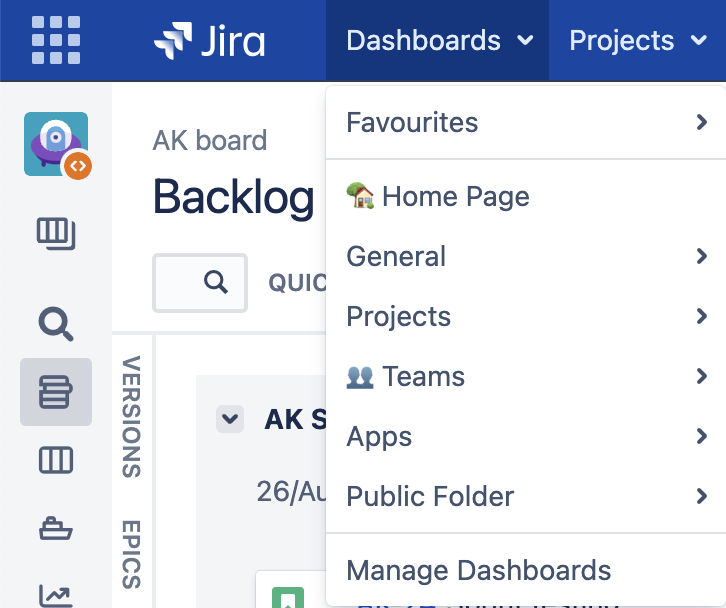Open the VERSIONS side panel tab
This screenshot has width=726, height=608.
click(x=132, y=416)
